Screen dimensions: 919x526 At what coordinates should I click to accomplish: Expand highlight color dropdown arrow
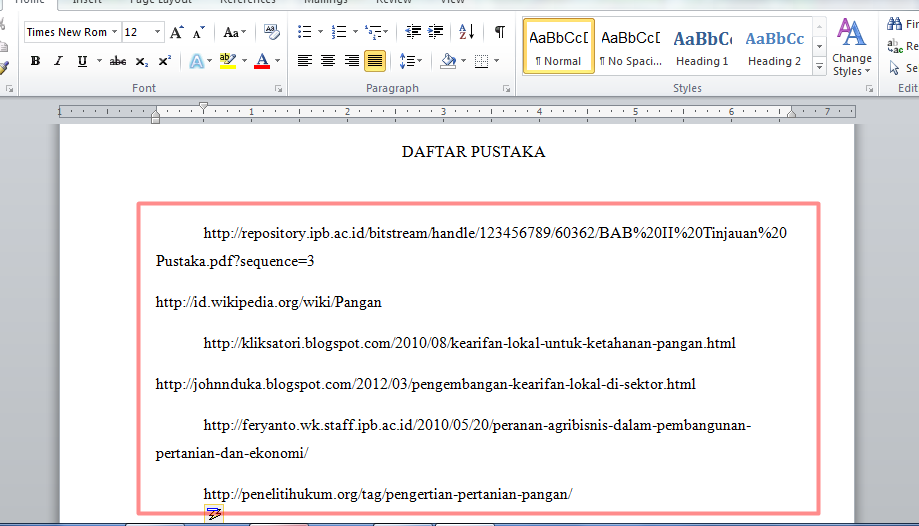[x=244, y=61]
